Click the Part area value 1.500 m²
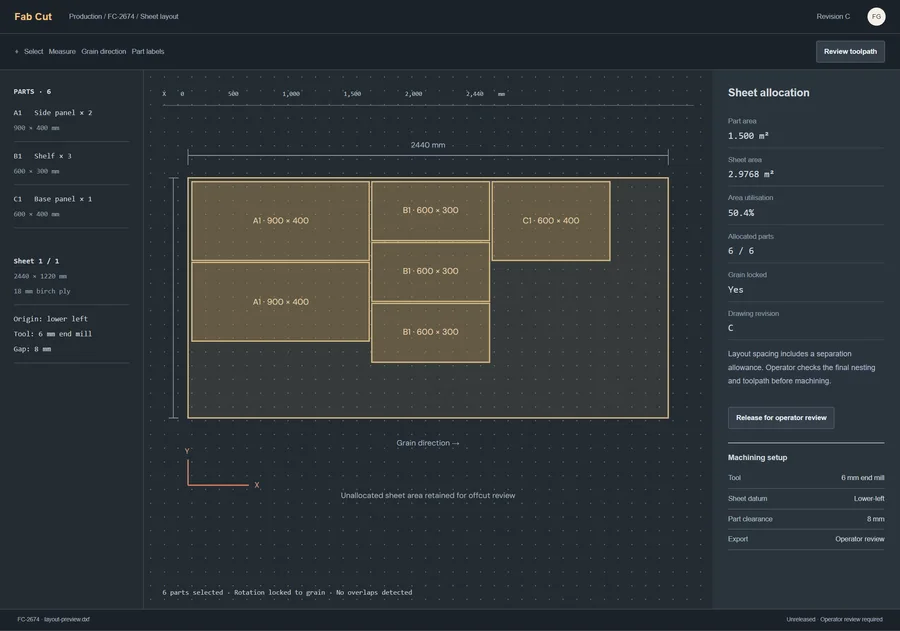The image size is (900, 631). [x=748, y=136]
